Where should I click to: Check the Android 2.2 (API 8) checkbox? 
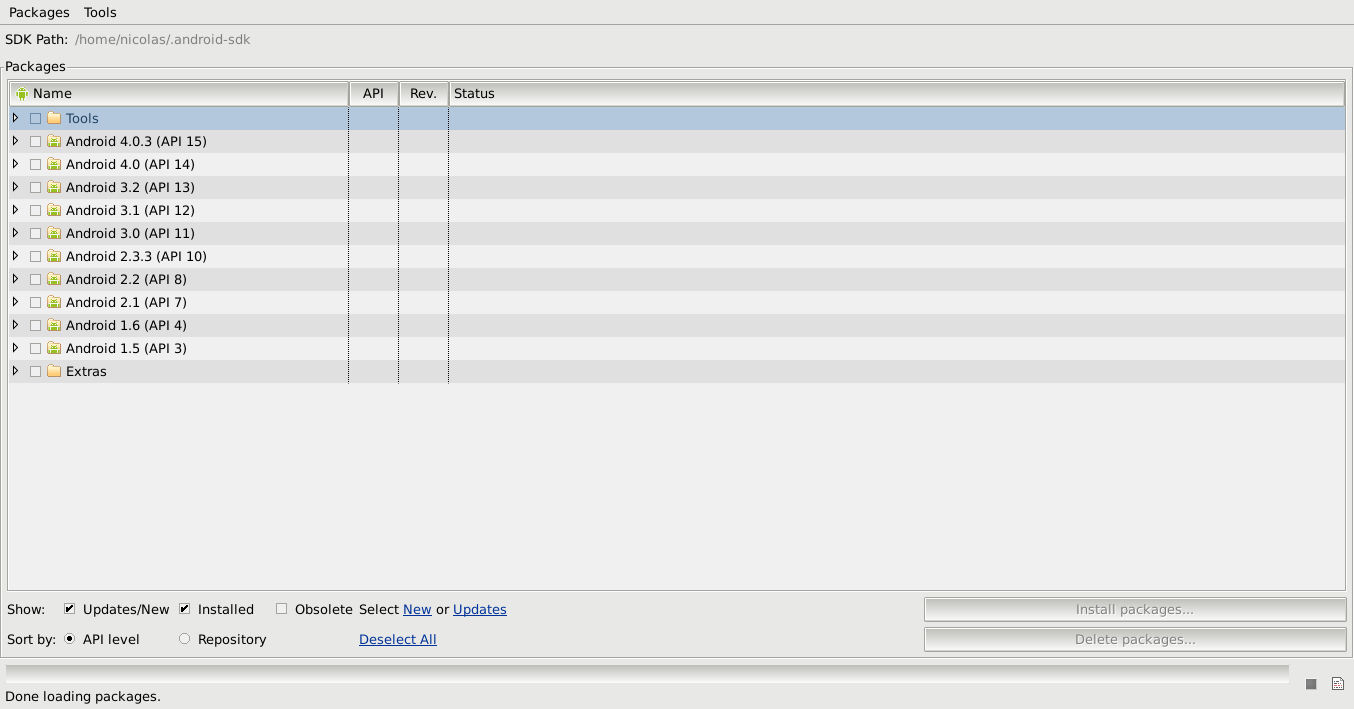click(36, 279)
